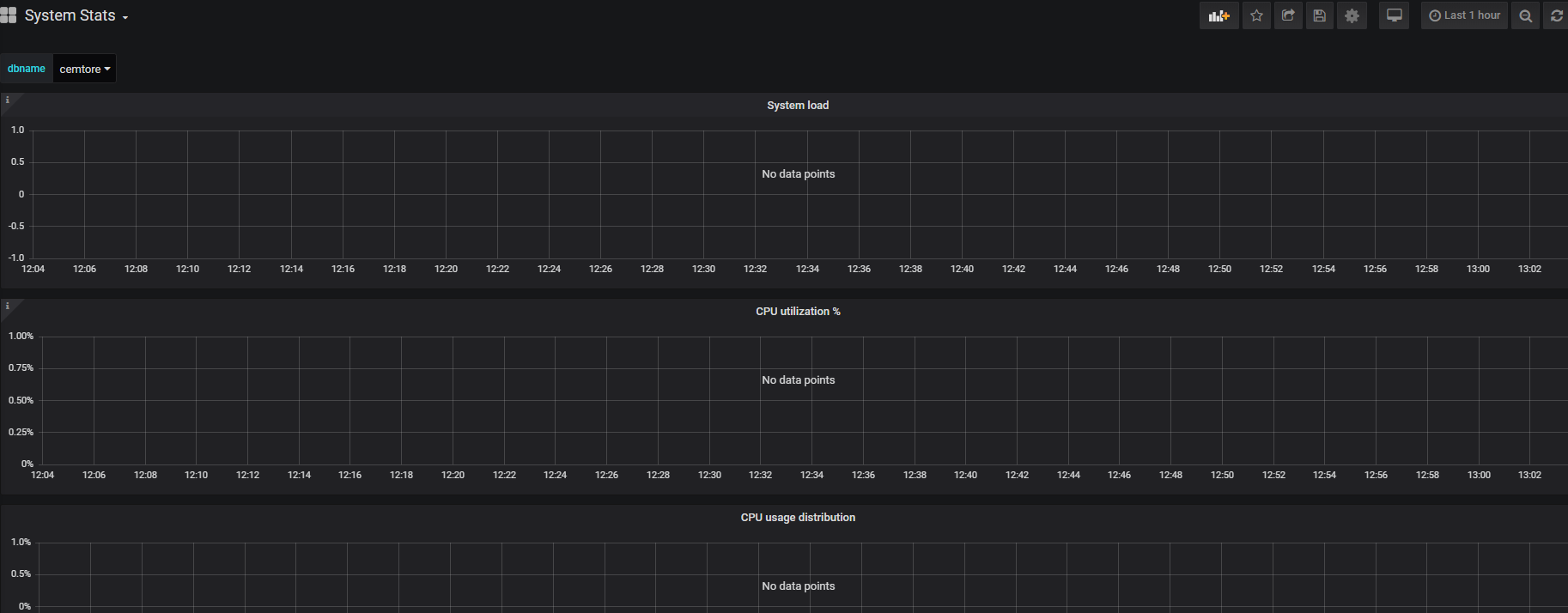Open the Last 1 hour time picker
1568x613 pixels.
click(x=1464, y=15)
